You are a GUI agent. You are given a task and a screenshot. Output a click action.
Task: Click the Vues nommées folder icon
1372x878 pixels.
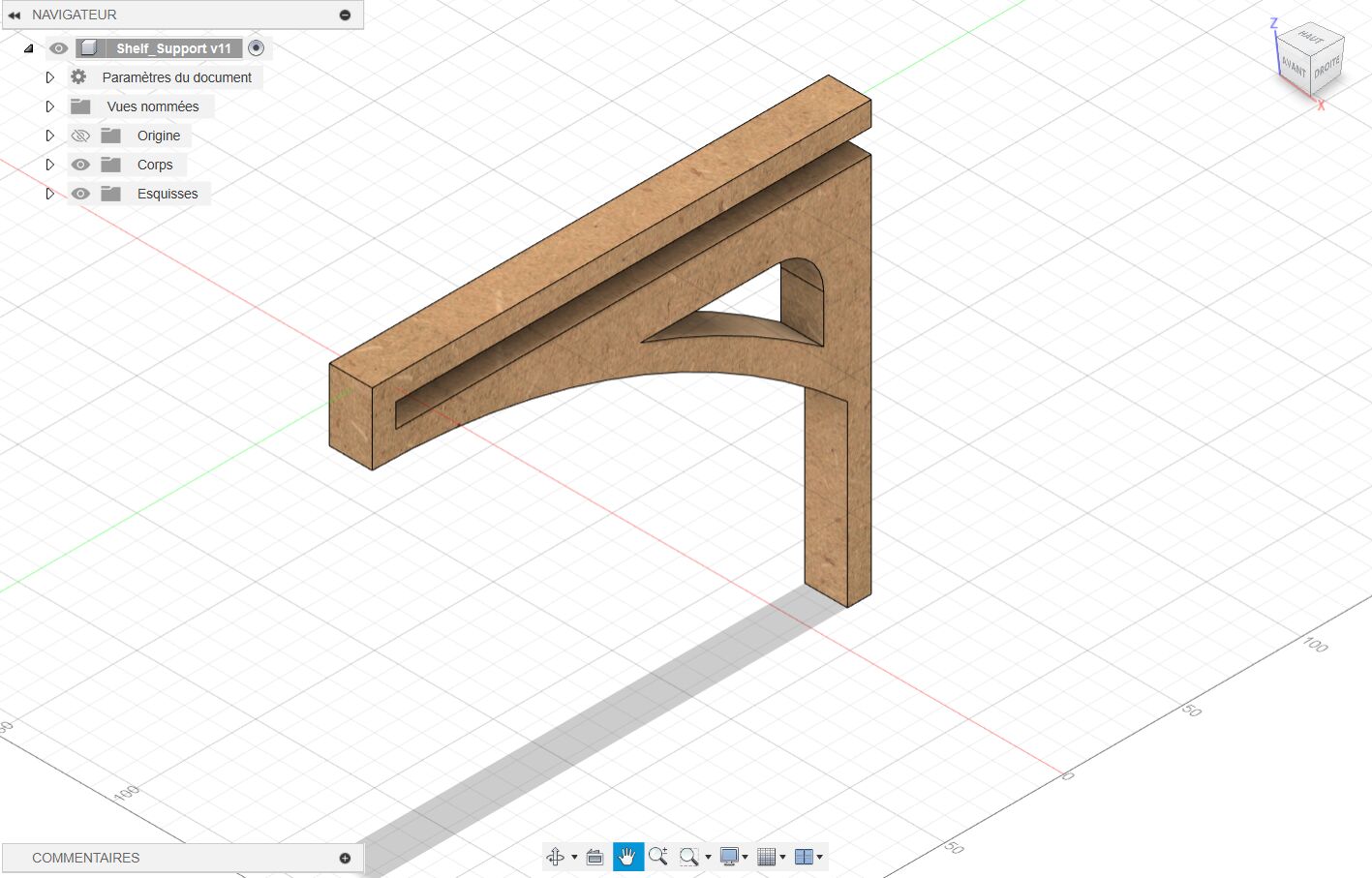tap(80, 106)
